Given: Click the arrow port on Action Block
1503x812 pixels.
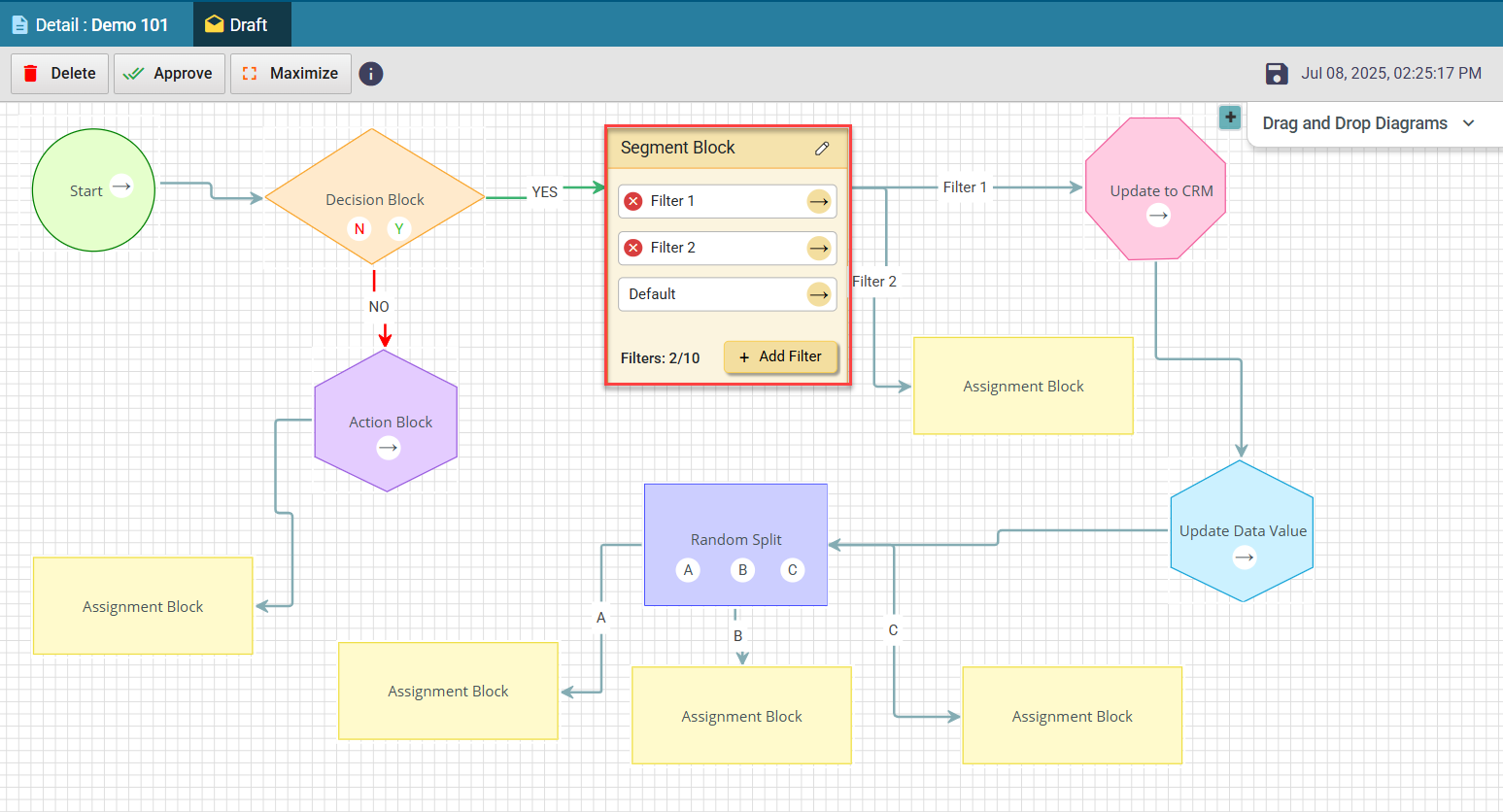Looking at the screenshot, I should point(389,448).
